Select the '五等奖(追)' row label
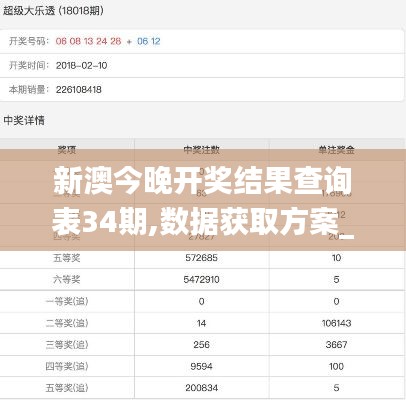The image size is (406, 400). point(67,388)
